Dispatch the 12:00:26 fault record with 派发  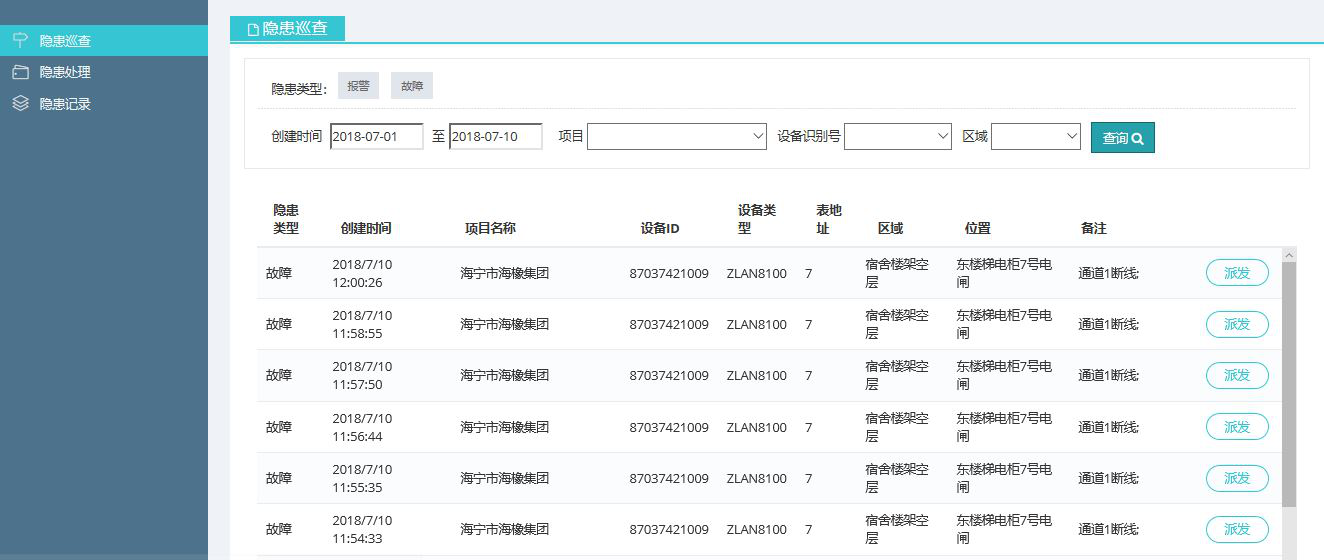pyautogui.click(x=1236, y=273)
